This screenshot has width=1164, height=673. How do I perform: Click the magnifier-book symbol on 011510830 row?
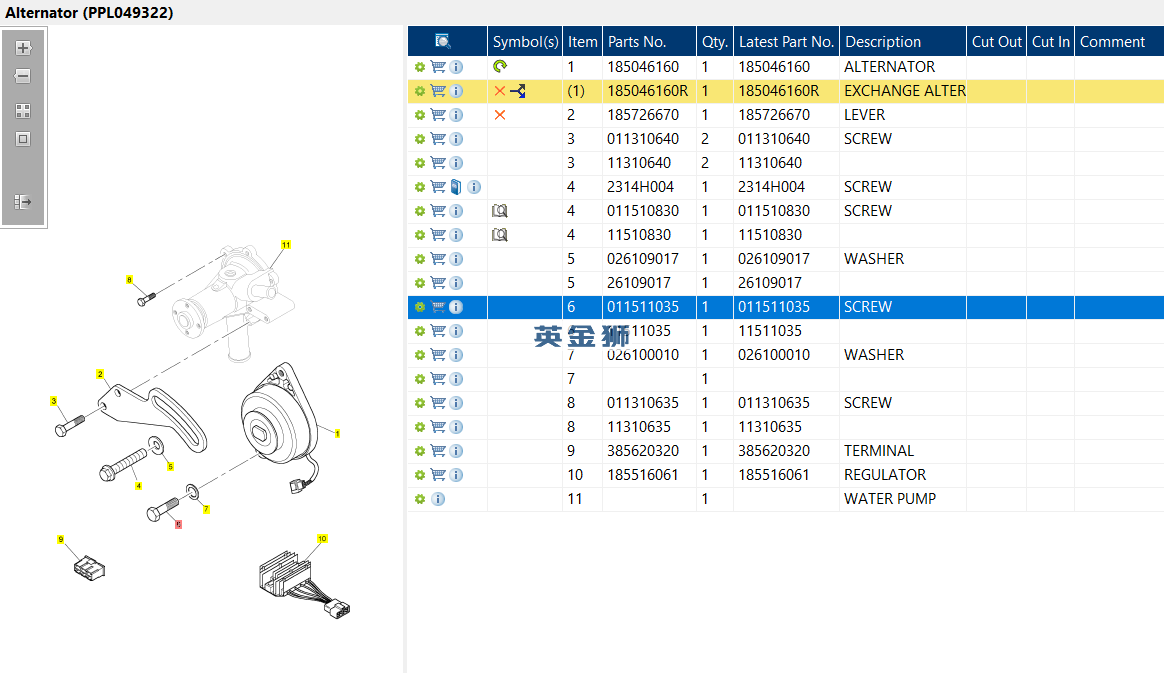[500, 211]
